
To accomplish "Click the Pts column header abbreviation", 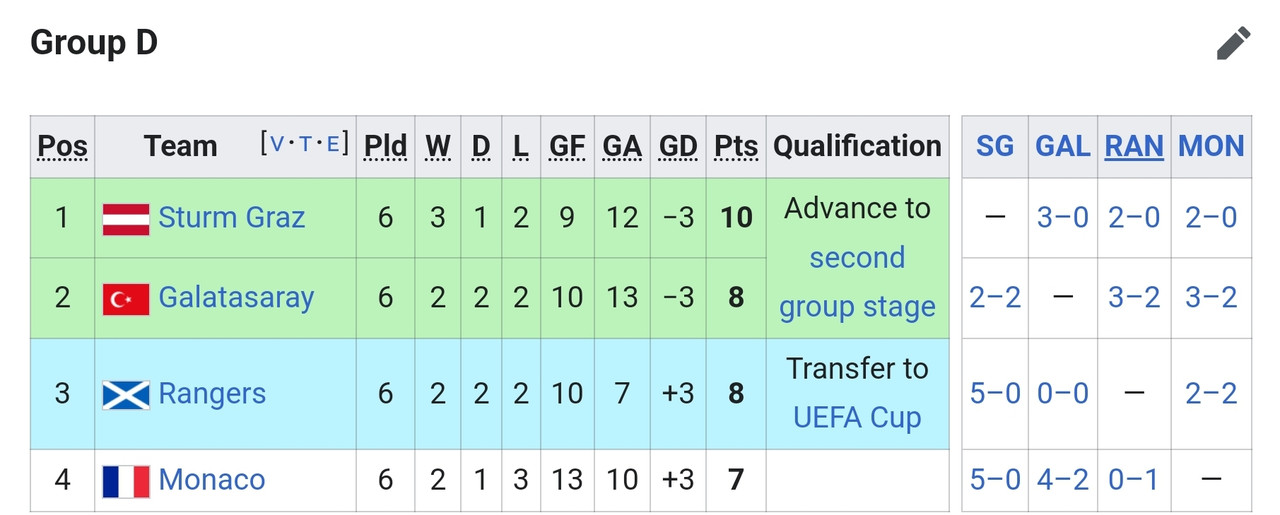I will 736,146.
